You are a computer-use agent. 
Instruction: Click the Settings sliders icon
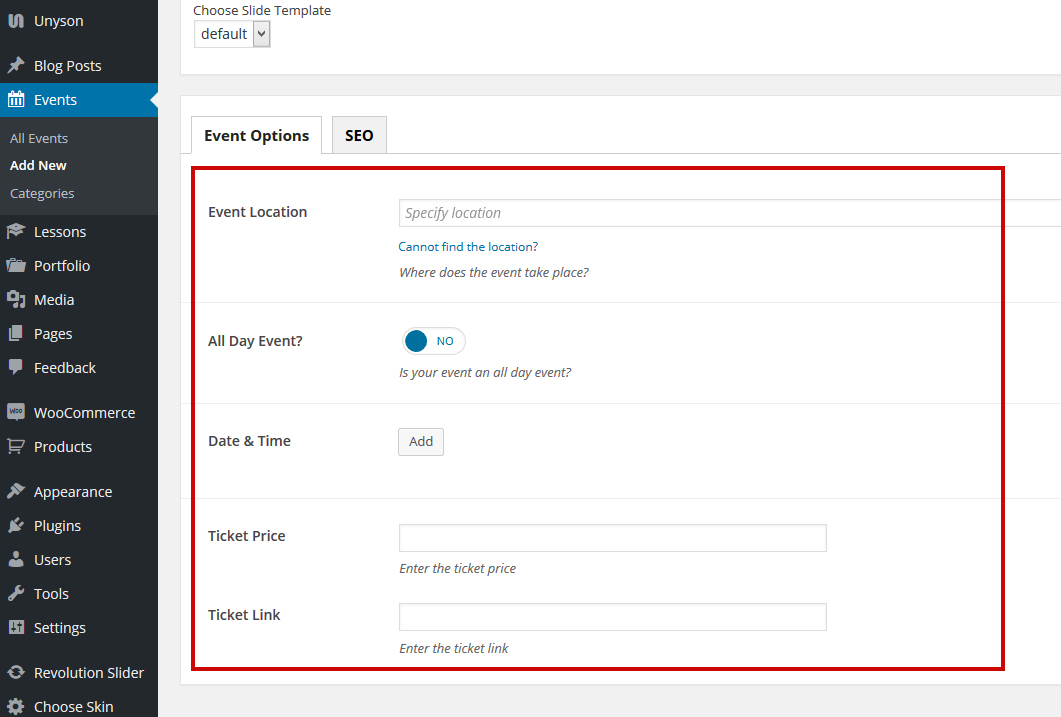(x=16, y=627)
